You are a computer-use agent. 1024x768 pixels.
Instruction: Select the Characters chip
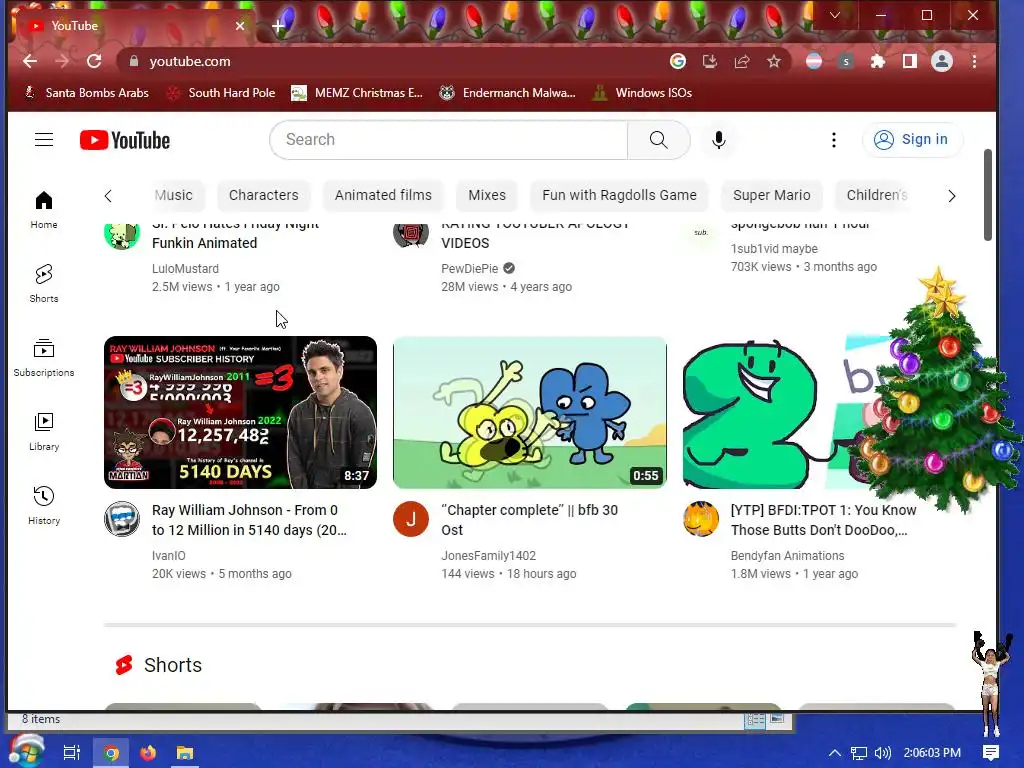coord(263,195)
